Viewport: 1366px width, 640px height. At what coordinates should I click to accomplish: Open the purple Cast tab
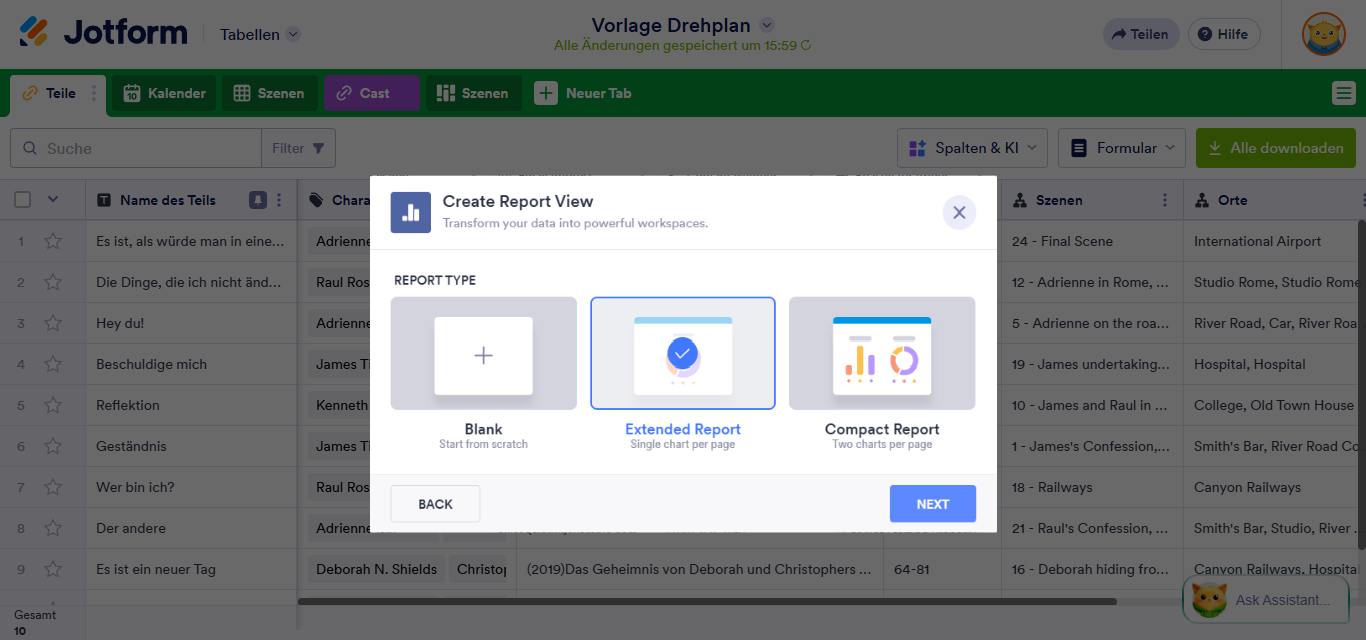(371, 93)
